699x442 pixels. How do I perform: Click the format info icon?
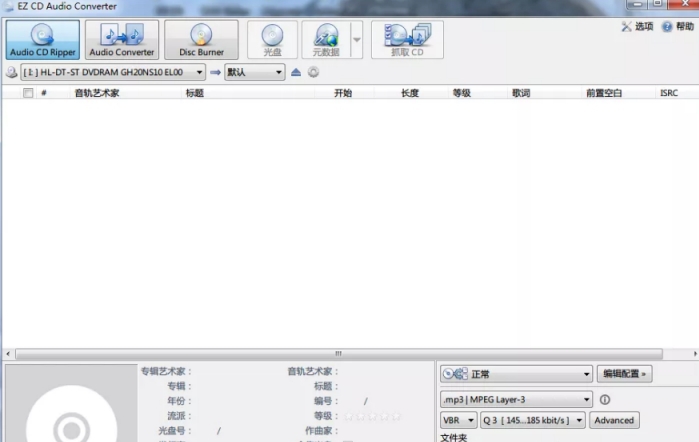tap(605, 400)
